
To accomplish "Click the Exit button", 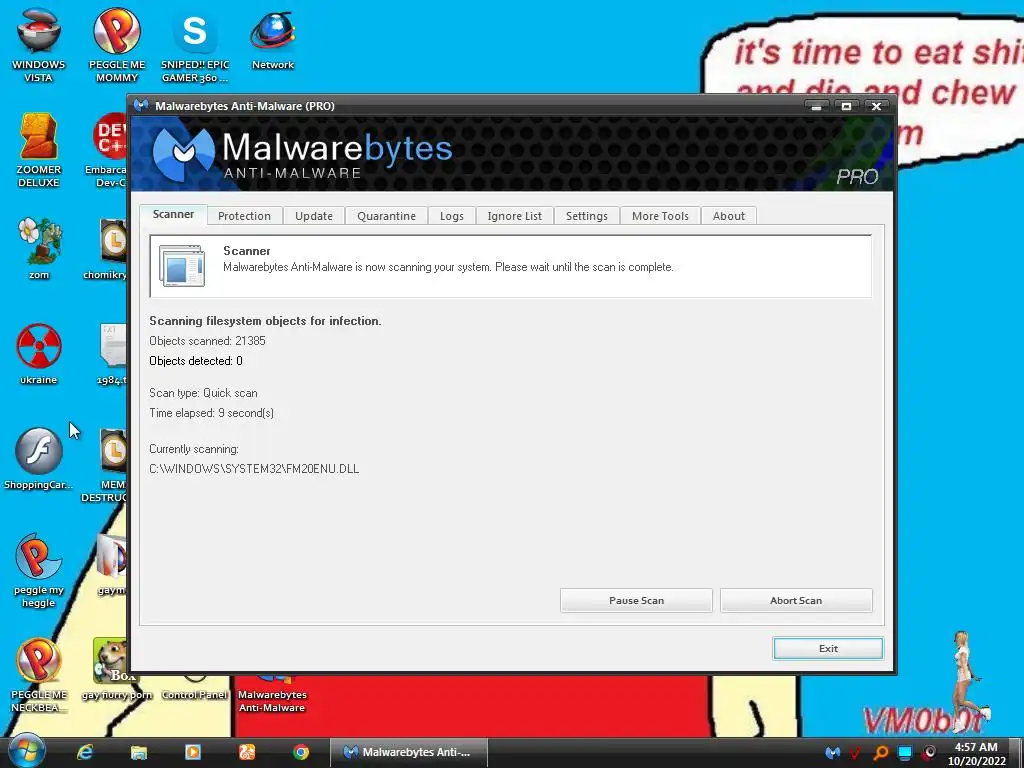I will [x=828, y=648].
